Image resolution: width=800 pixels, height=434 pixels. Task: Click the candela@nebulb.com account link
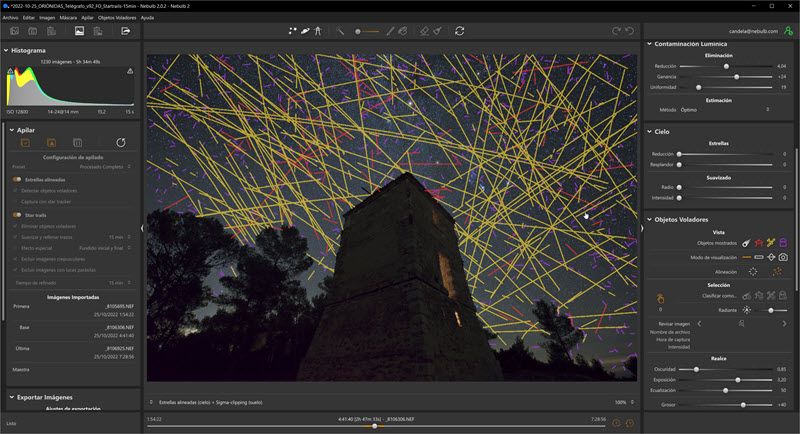753,31
